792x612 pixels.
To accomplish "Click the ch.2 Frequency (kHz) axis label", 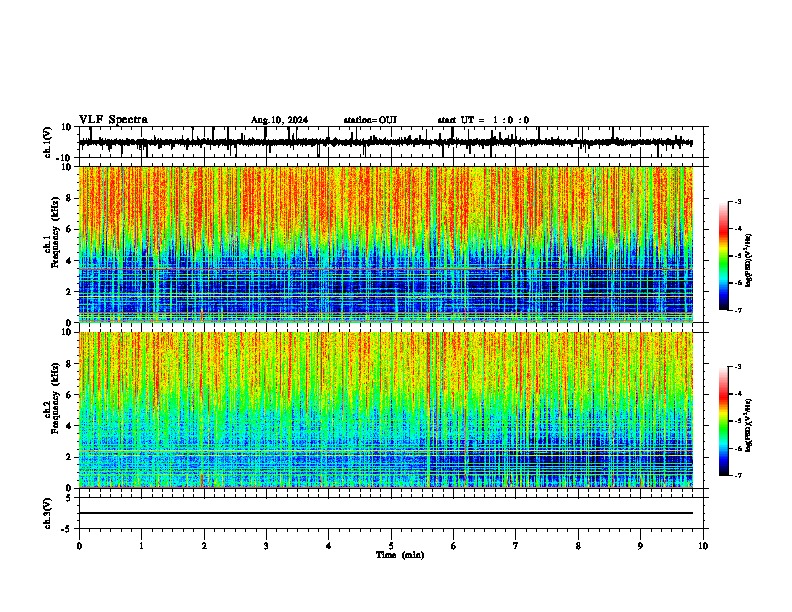I will 55,398.
